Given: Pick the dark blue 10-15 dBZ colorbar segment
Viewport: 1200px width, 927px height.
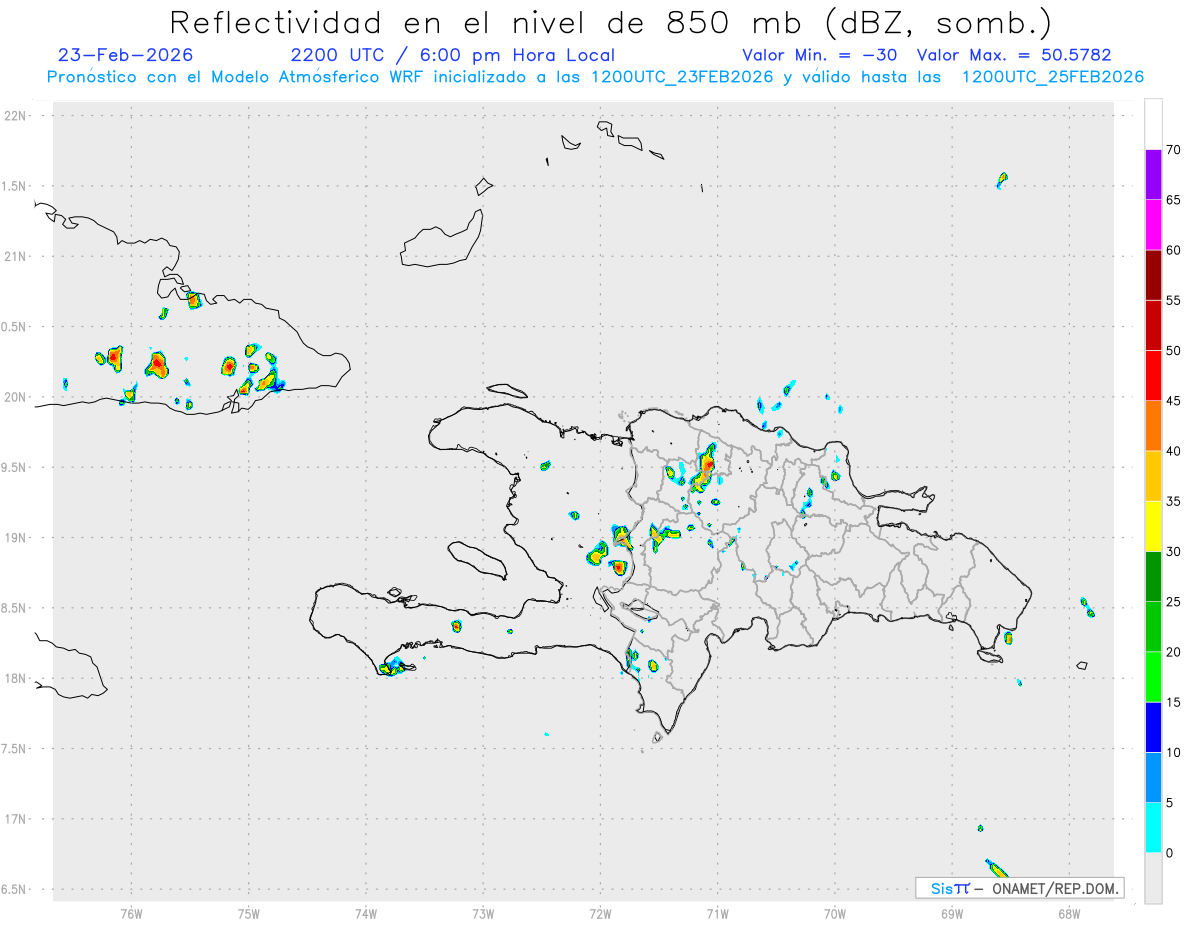Looking at the screenshot, I should 1153,727.
